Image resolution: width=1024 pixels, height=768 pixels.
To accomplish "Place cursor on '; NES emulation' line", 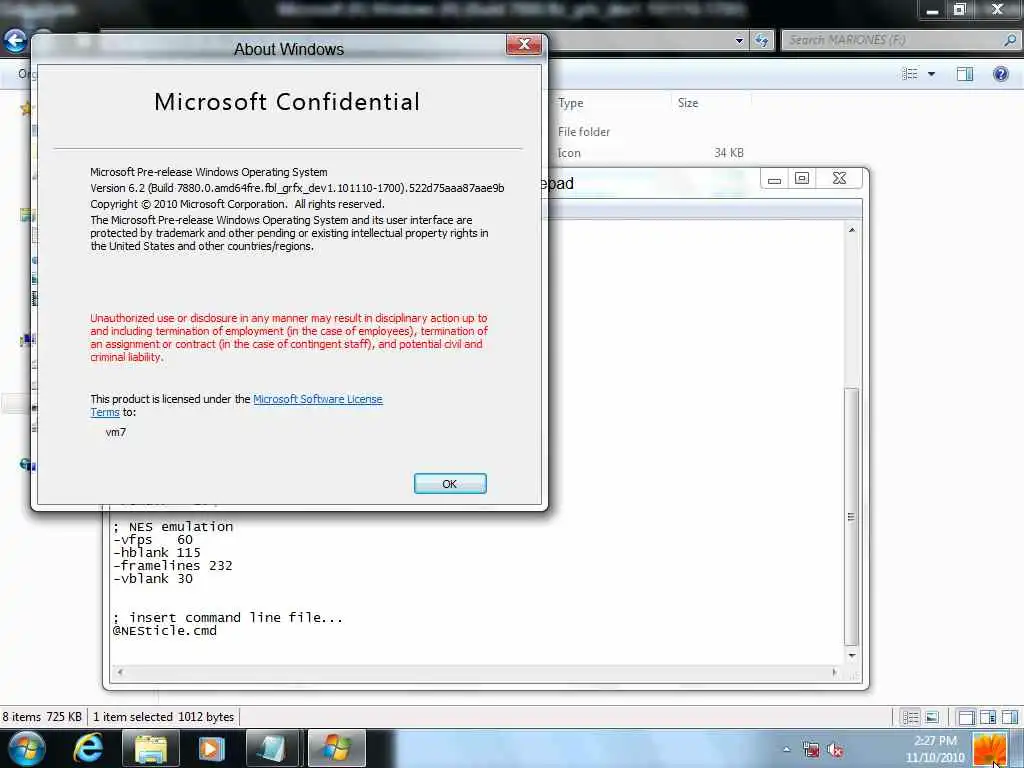I will (x=173, y=526).
